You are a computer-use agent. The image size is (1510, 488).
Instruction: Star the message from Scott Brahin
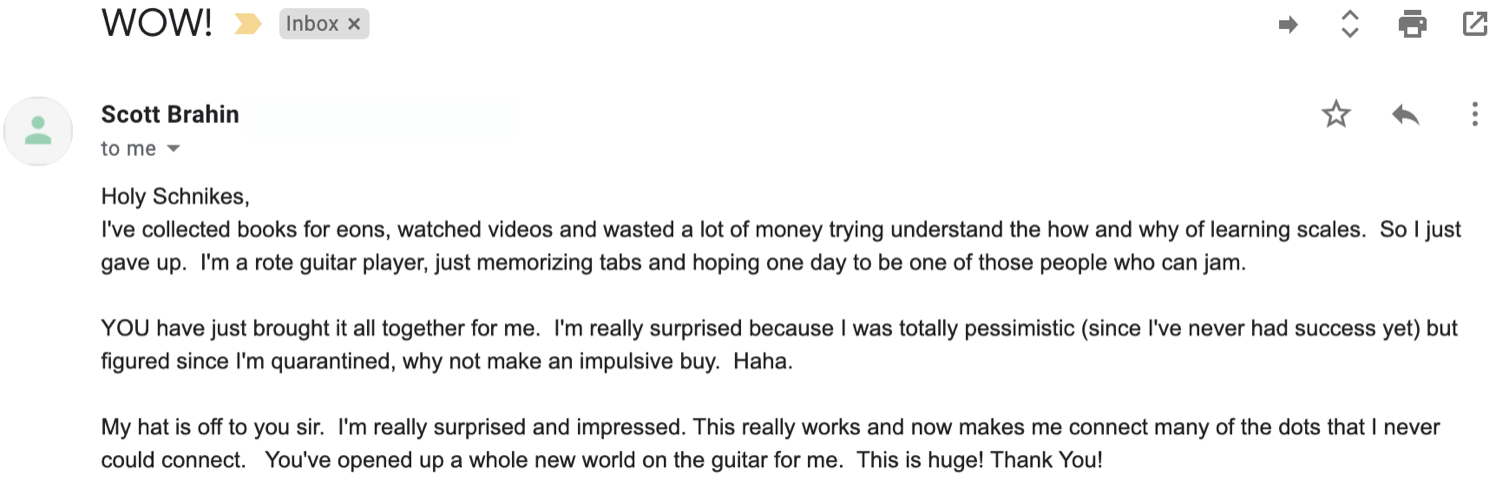coord(1336,115)
